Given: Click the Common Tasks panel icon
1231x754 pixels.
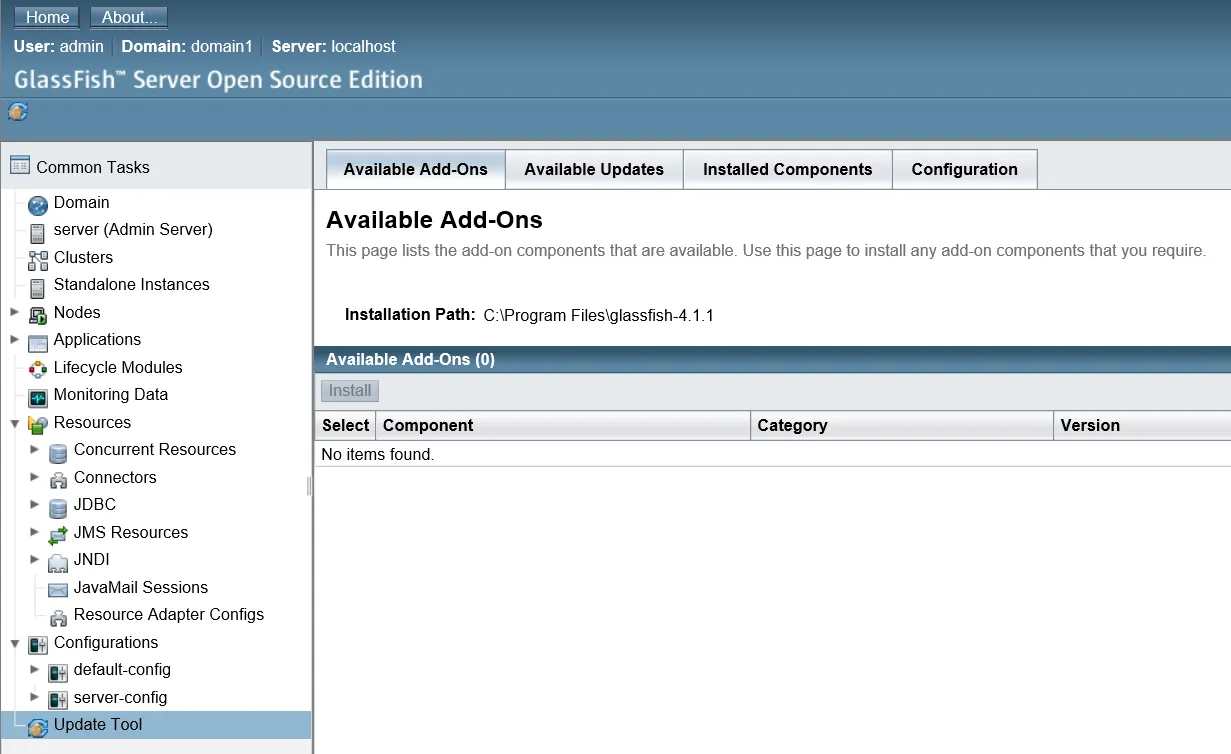Looking at the screenshot, I should click(20, 166).
